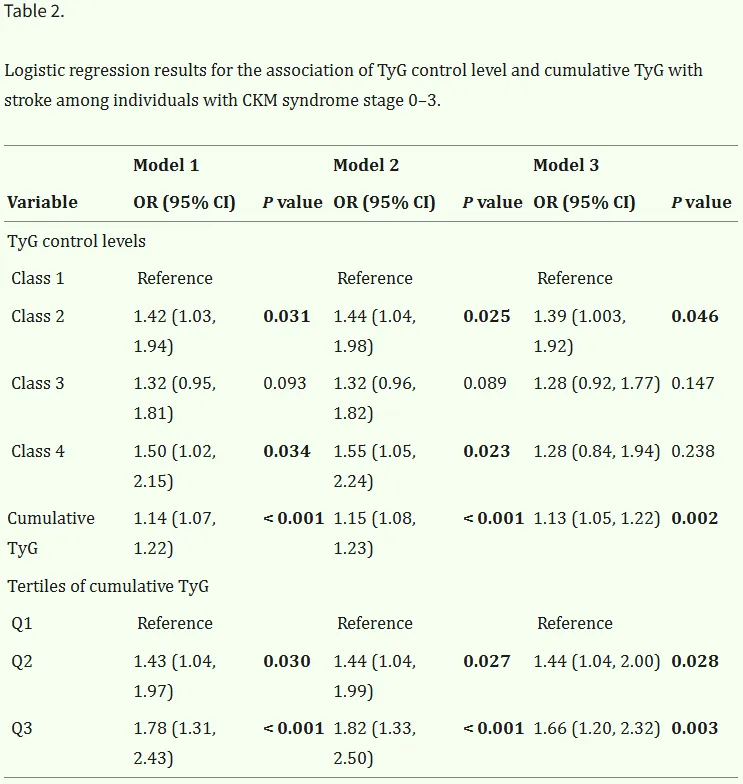The image size is (743, 784).
Task: Select the Q3 row label
Action: click(22, 728)
